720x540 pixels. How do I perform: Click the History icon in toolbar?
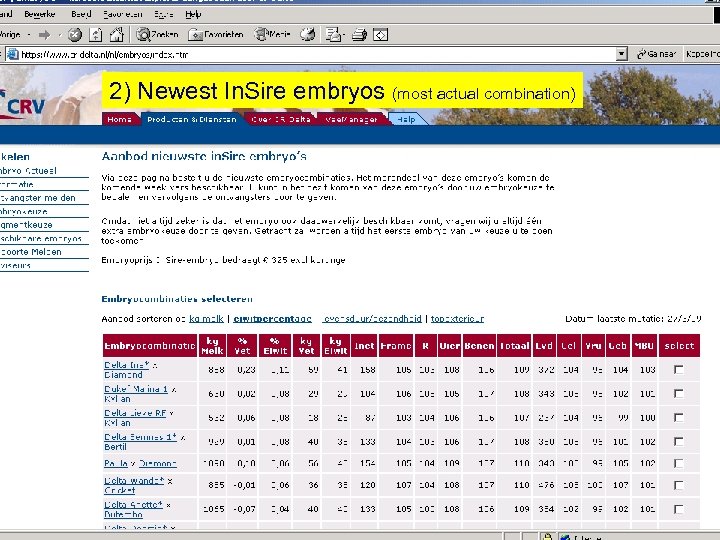(x=308, y=34)
